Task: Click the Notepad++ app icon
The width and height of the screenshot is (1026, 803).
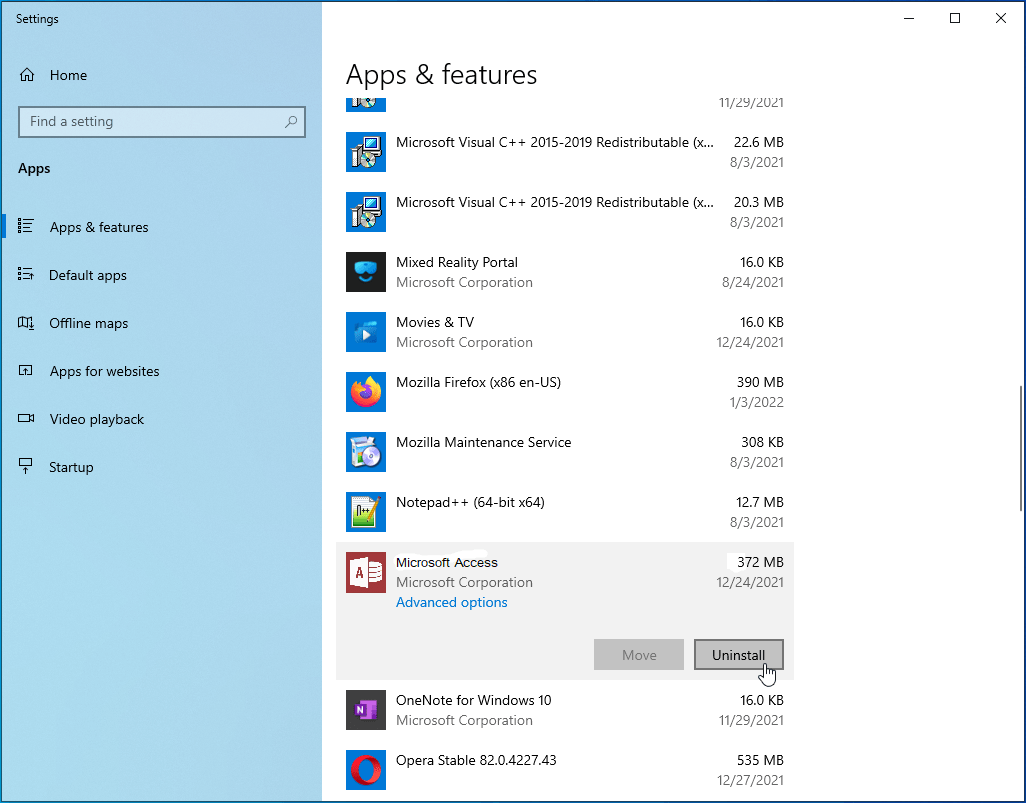Action: tap(365, 512)
